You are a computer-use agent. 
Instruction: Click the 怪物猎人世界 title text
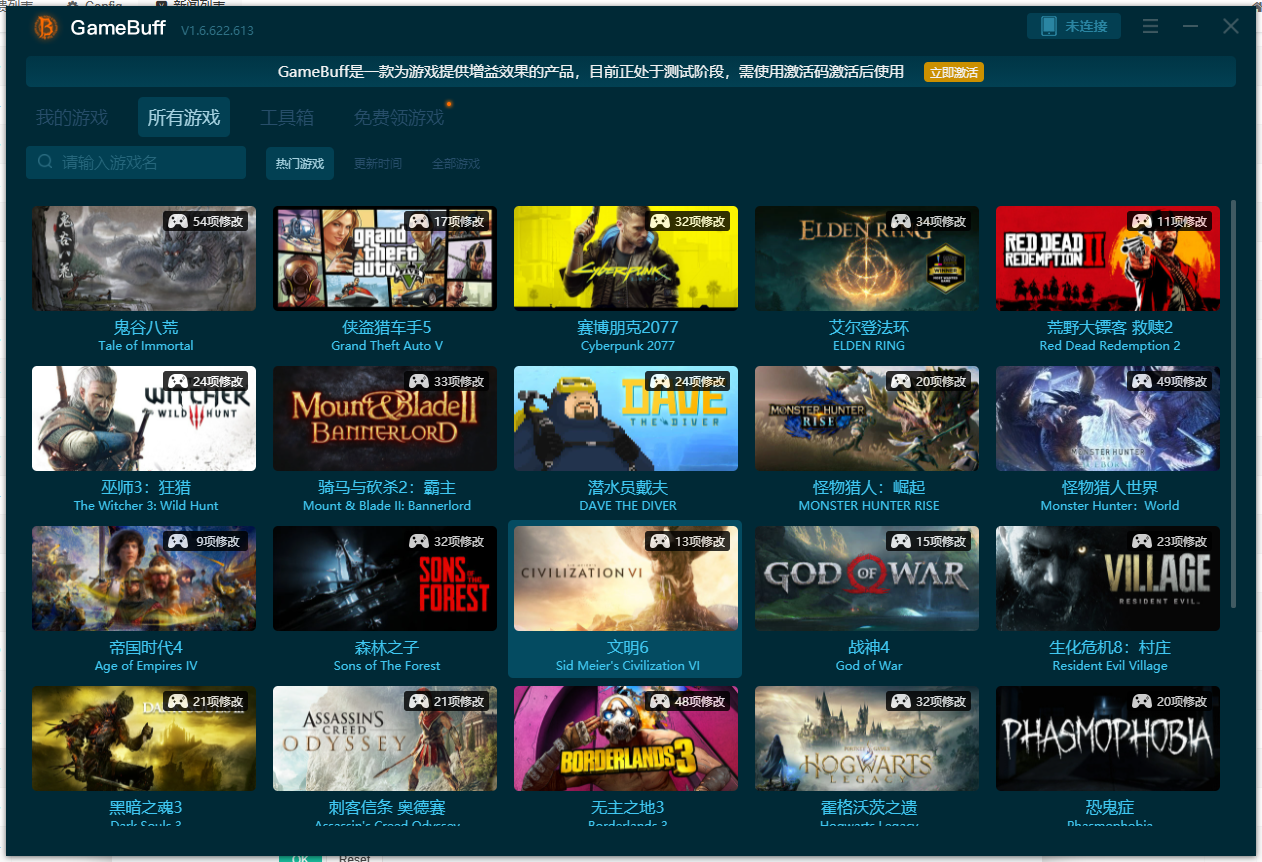coord(1110,488)
